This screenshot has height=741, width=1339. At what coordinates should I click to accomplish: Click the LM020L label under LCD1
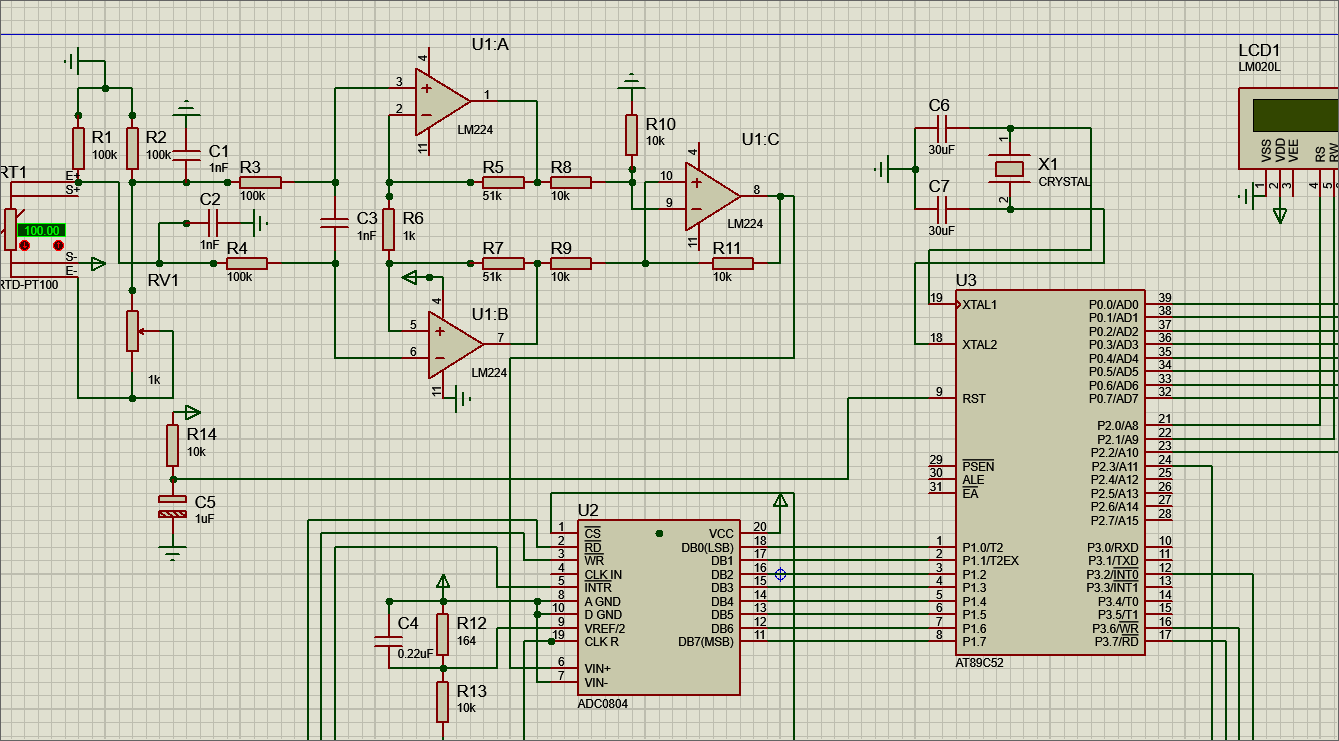tap(1259, 67)
